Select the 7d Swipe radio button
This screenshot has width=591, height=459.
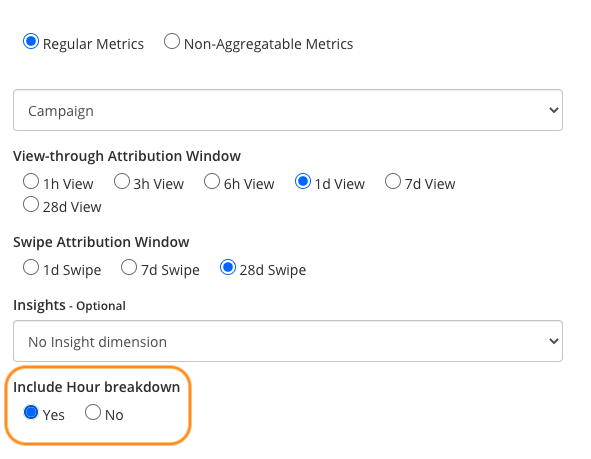pos(129,267)
